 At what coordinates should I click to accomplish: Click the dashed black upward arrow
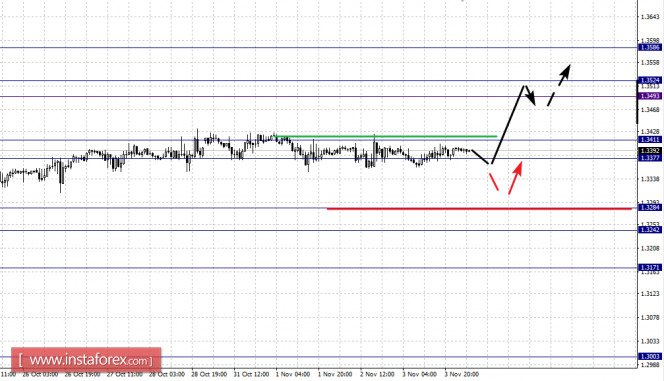[559, 85]
